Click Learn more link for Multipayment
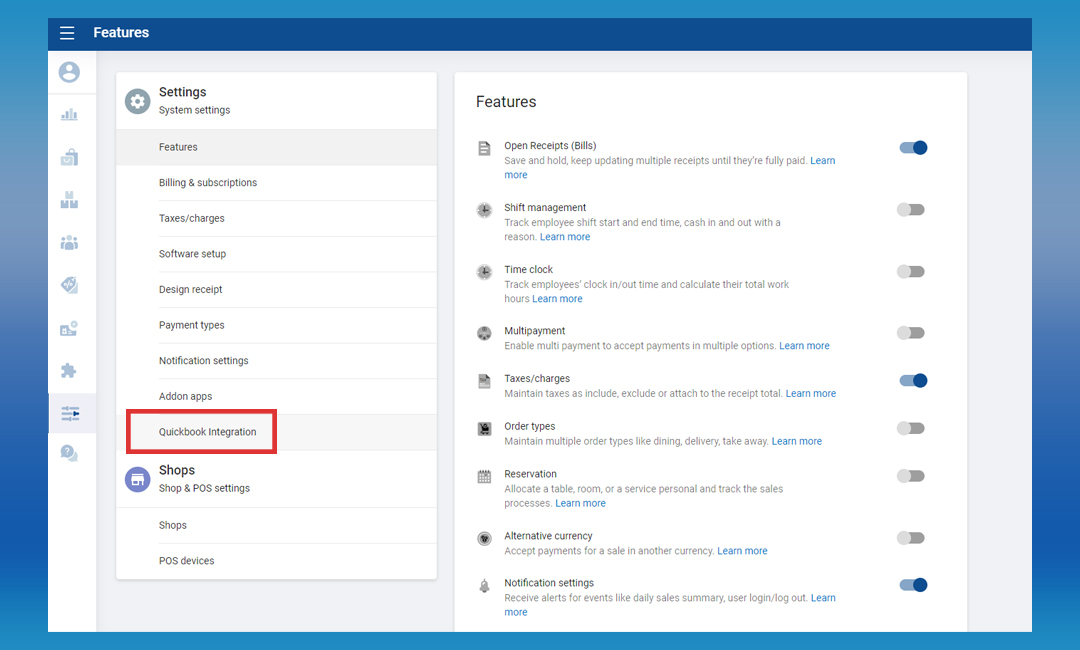This screenshot has width=1080, height=650. click(804, 346)
